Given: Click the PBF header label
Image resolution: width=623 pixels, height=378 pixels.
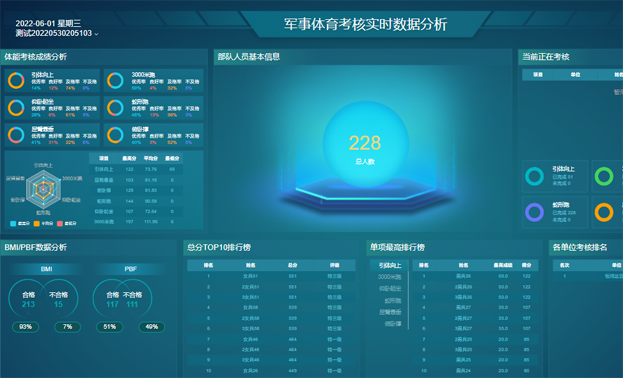Looking at the screenshot, I should point(131,269).
